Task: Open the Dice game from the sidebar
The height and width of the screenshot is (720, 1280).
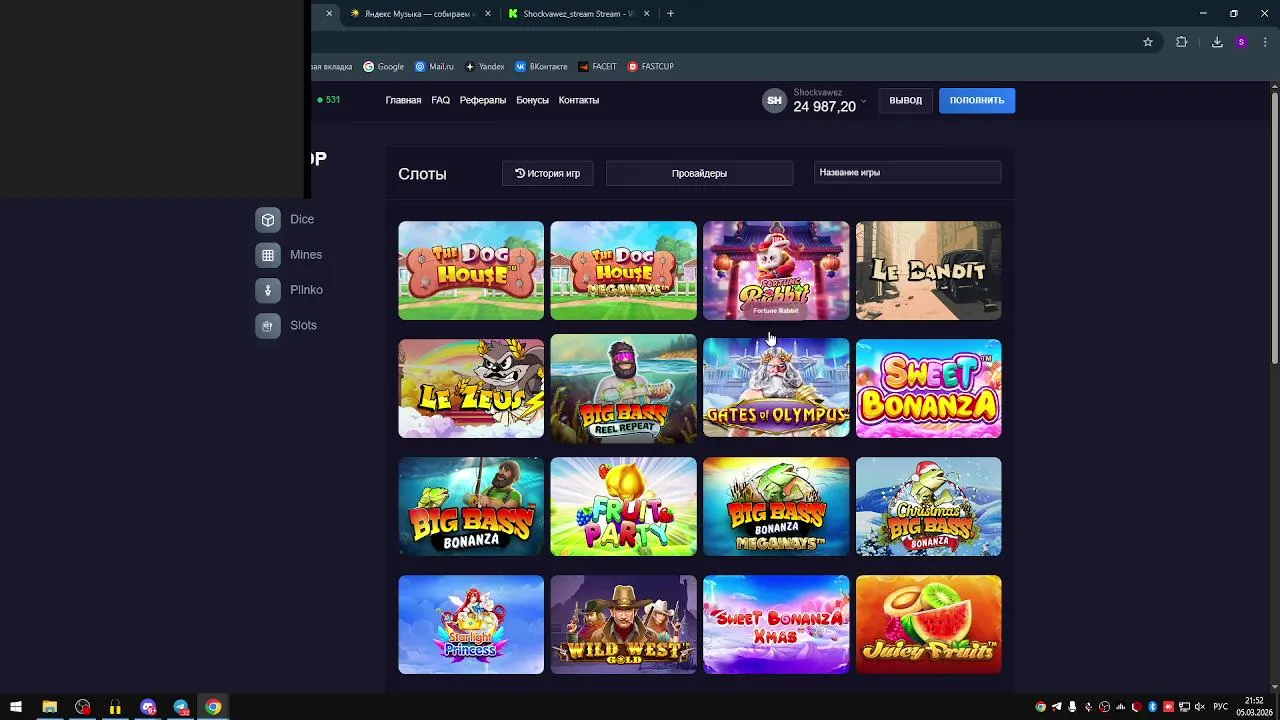Action: [x=285, y=219]
